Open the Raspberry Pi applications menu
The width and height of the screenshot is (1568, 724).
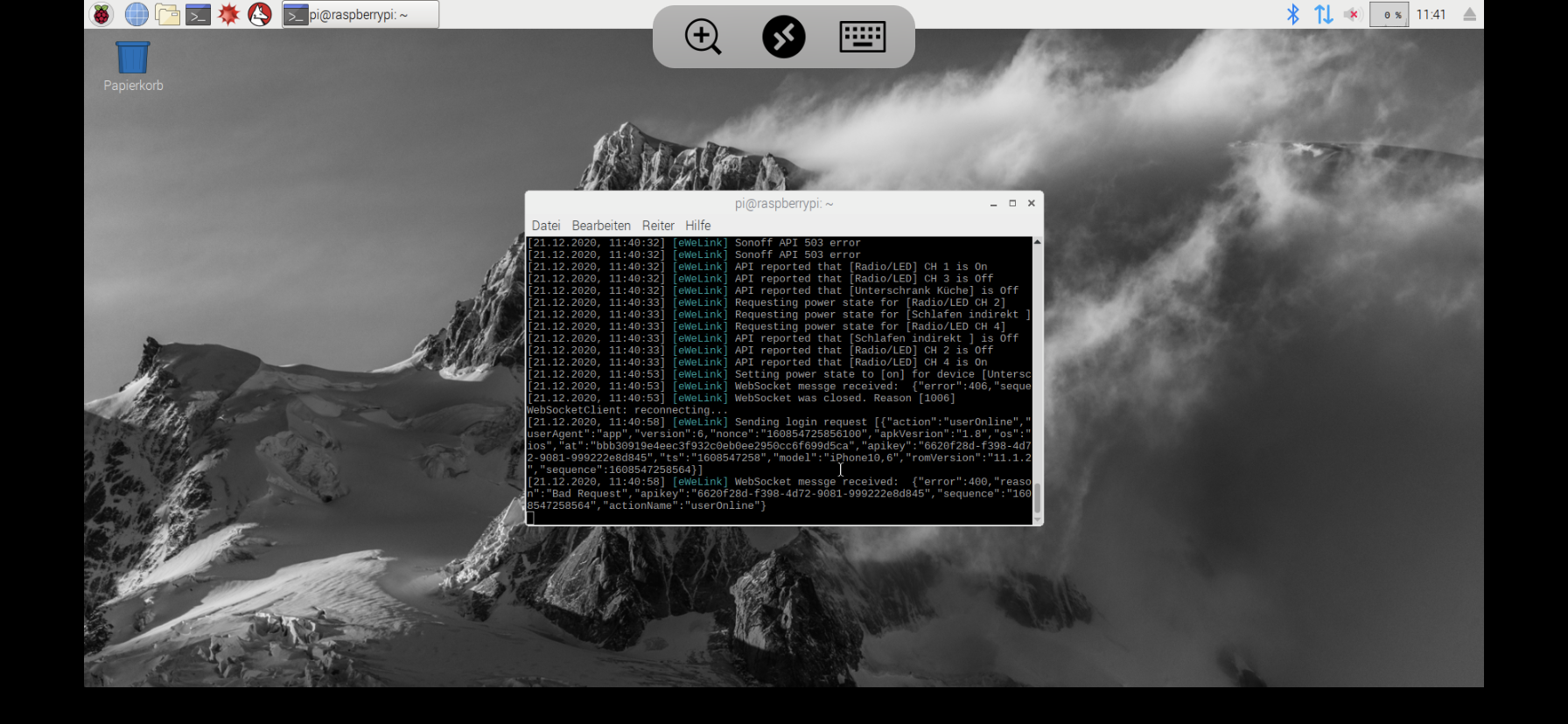(101, 15)
